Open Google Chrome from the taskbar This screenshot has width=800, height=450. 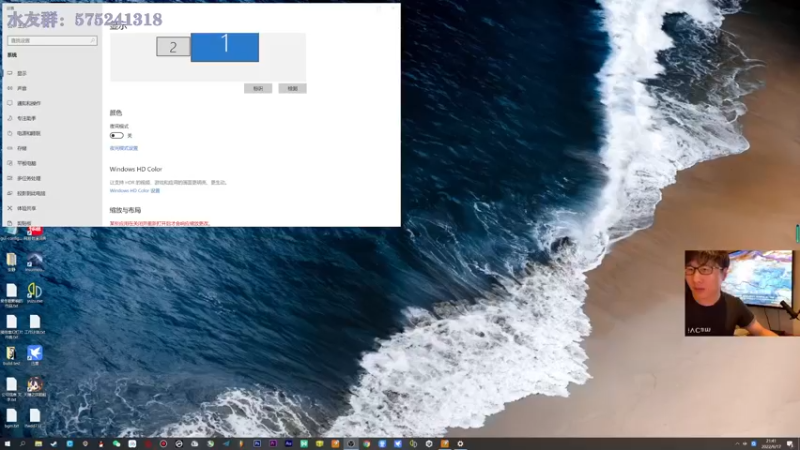click(x=366, y=444)
